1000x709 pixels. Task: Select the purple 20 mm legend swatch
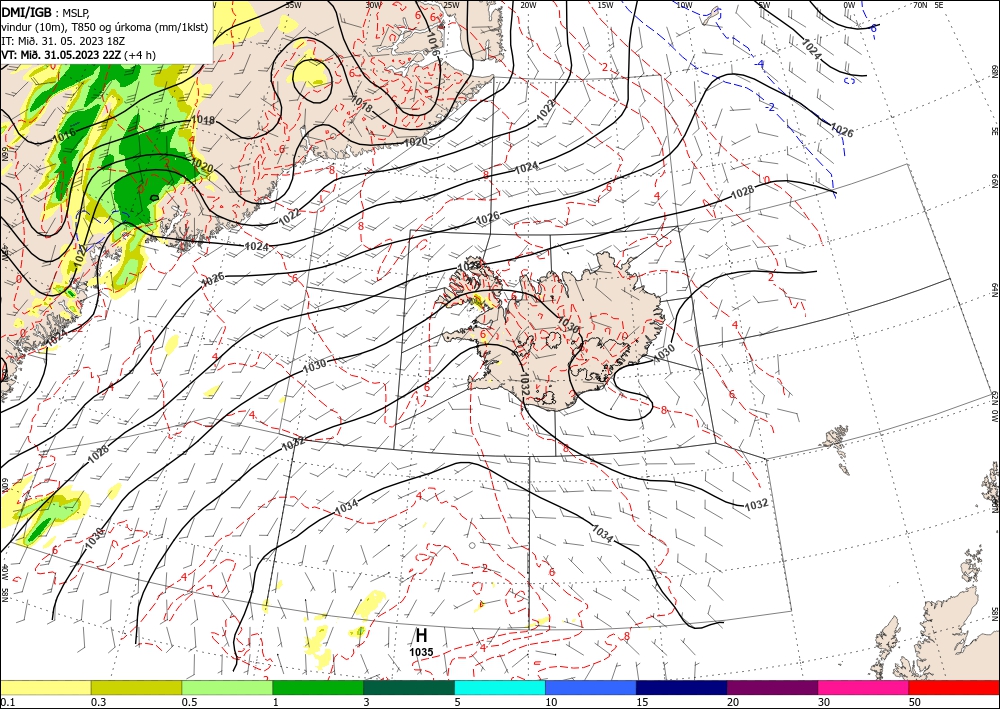point(772,687)
